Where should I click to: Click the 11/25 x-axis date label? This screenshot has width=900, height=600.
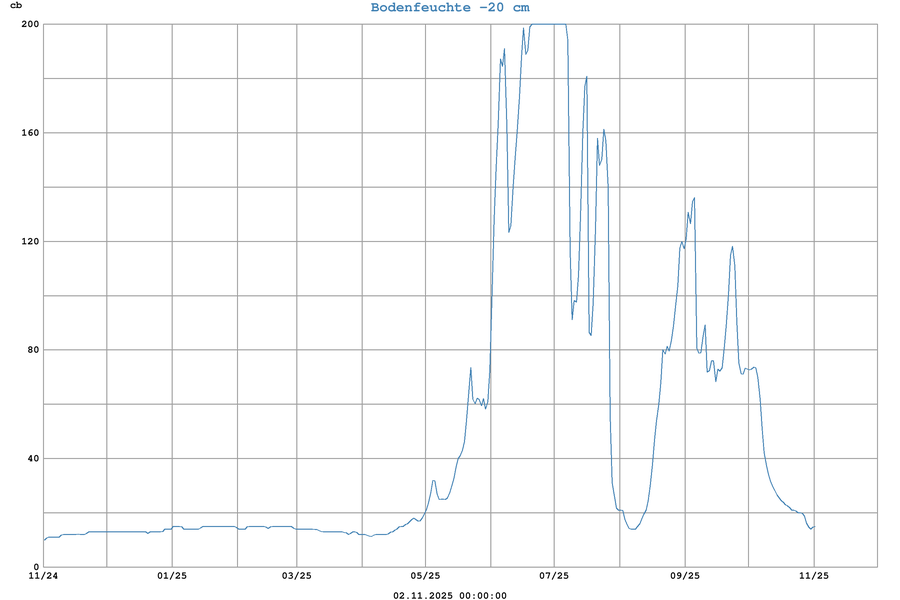click(814, 576)
